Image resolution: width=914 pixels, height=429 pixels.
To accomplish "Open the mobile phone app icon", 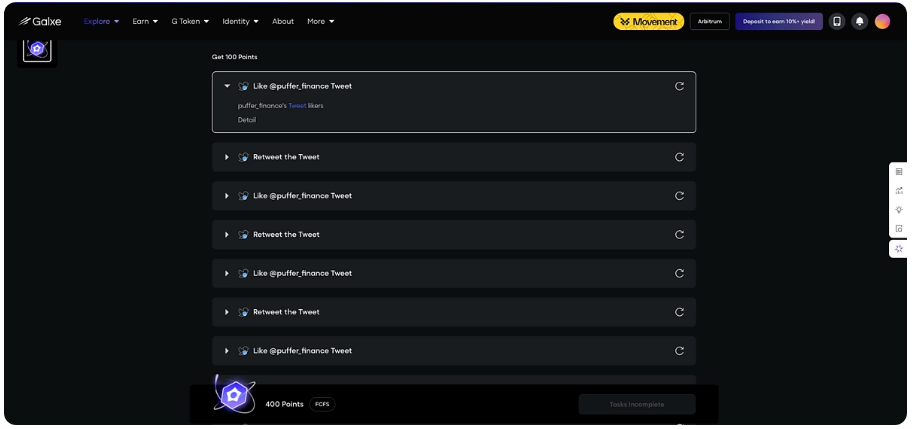I will click(x=837, y=22).
